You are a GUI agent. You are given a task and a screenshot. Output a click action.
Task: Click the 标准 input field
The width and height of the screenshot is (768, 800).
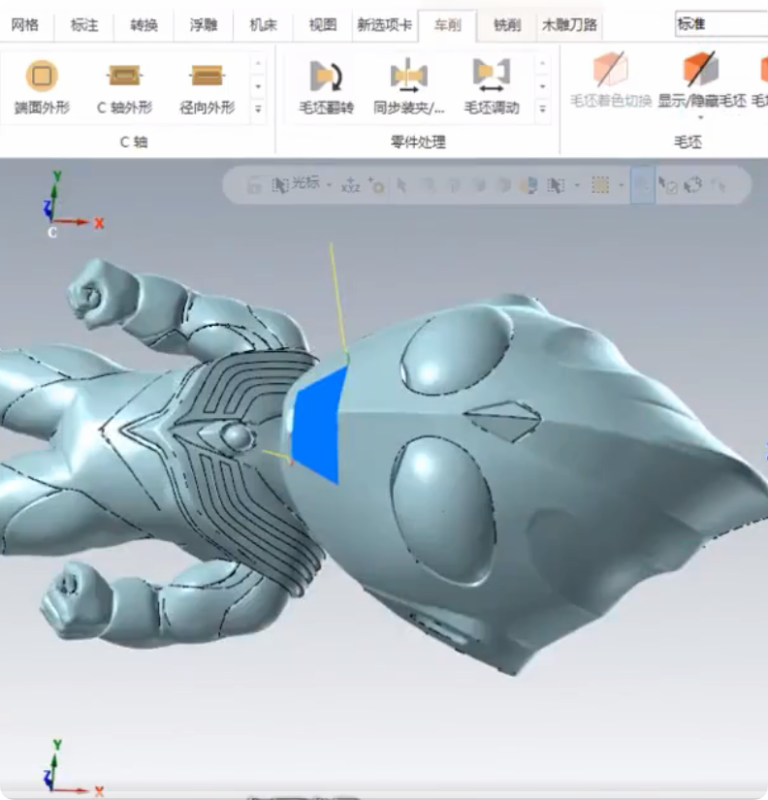click(720, 24)
